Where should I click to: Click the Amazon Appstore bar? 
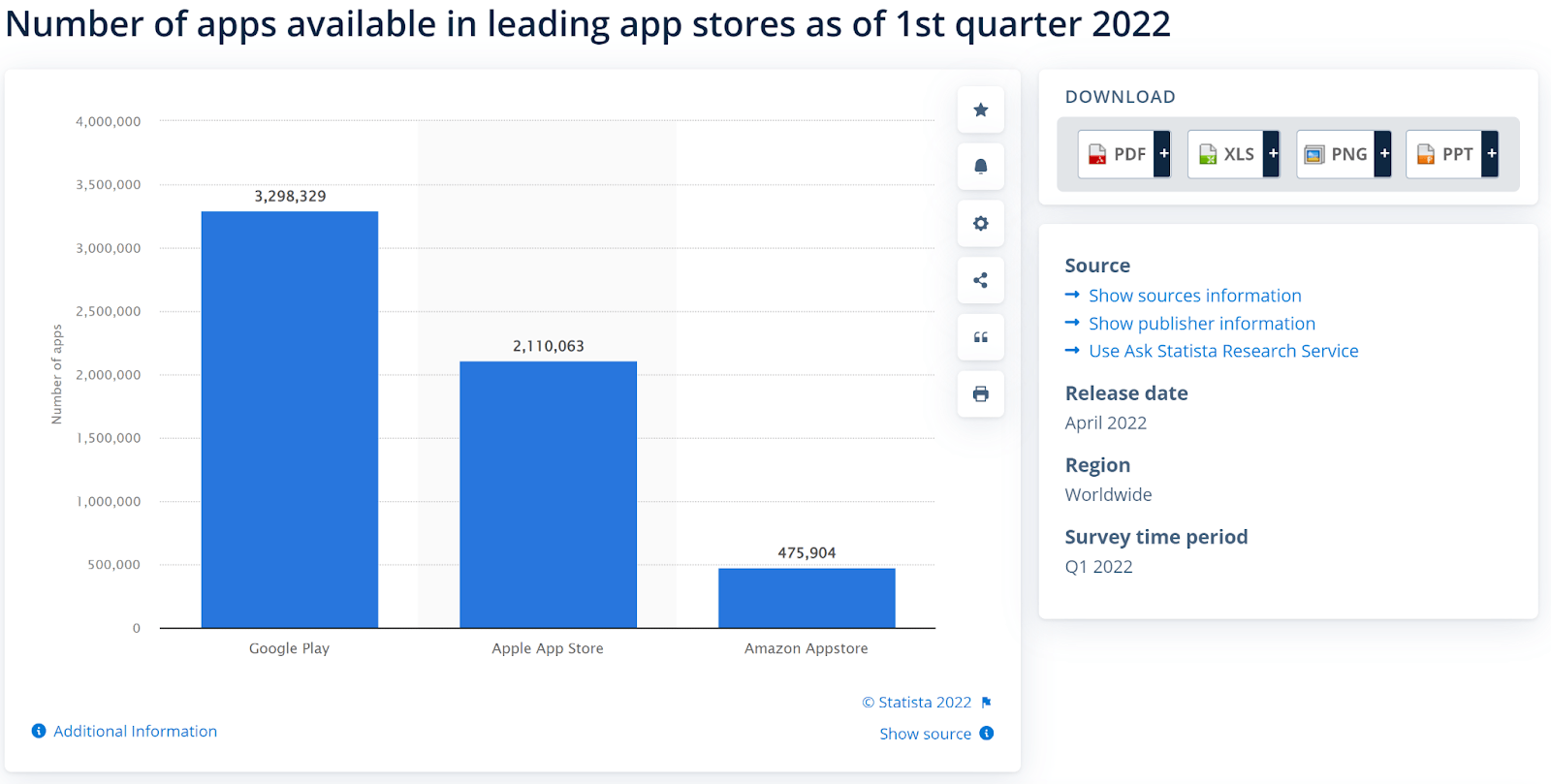tap(807, 598)
